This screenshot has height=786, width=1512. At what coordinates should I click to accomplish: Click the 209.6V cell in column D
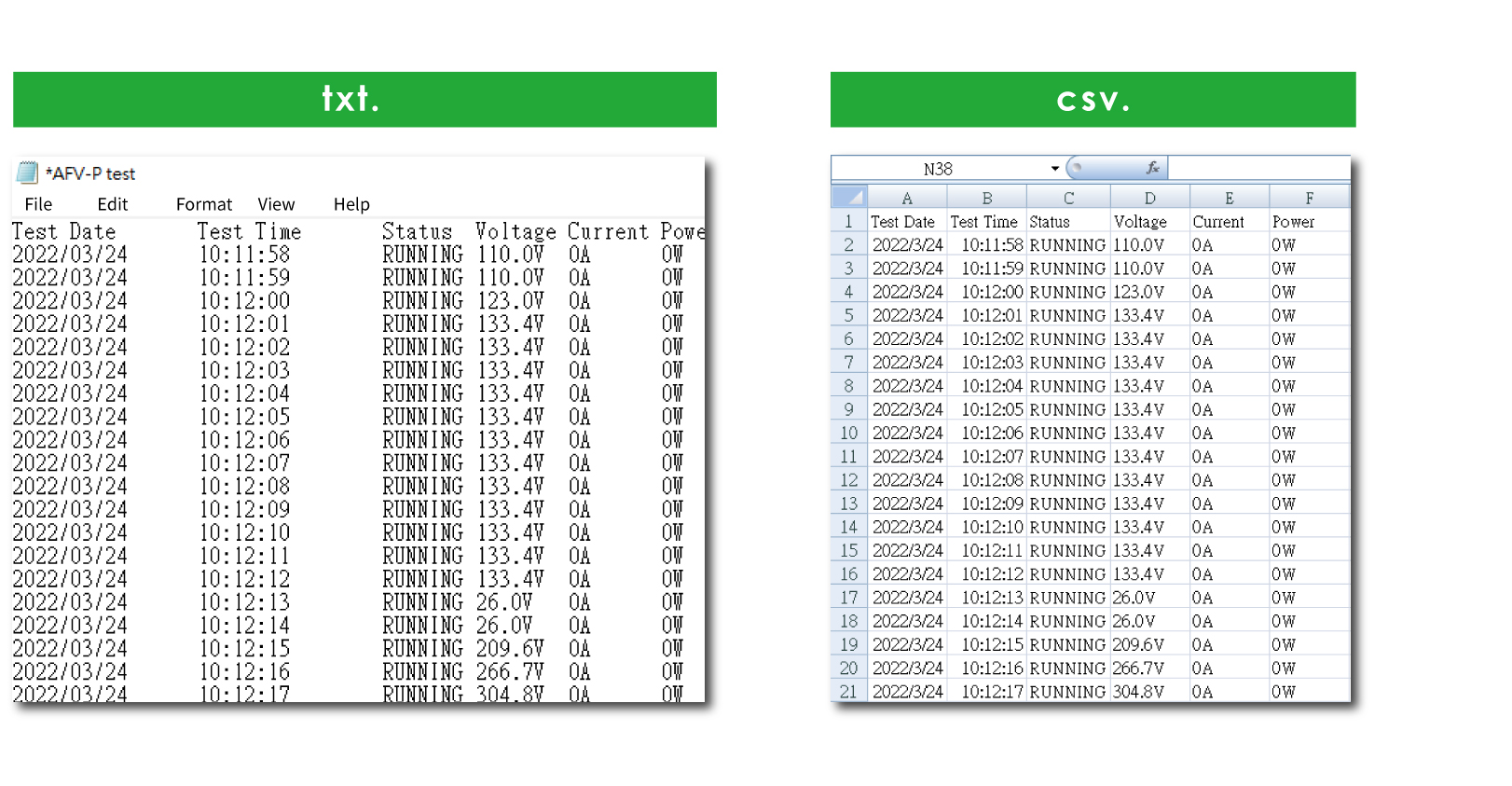point(1138,645)
